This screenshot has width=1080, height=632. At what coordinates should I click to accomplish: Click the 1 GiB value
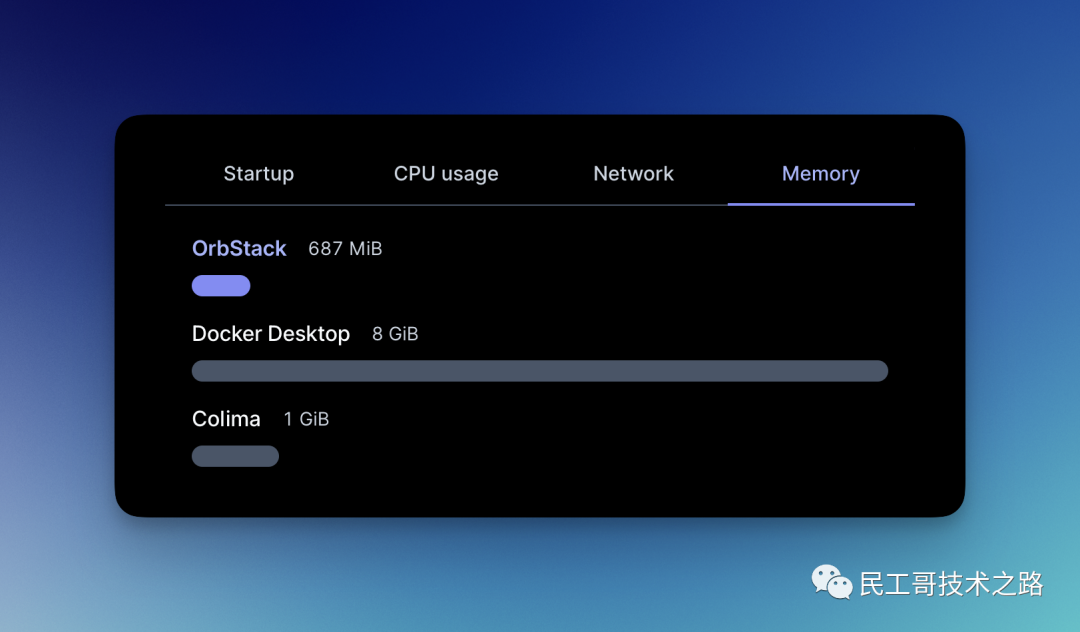(x=306, y=419)
